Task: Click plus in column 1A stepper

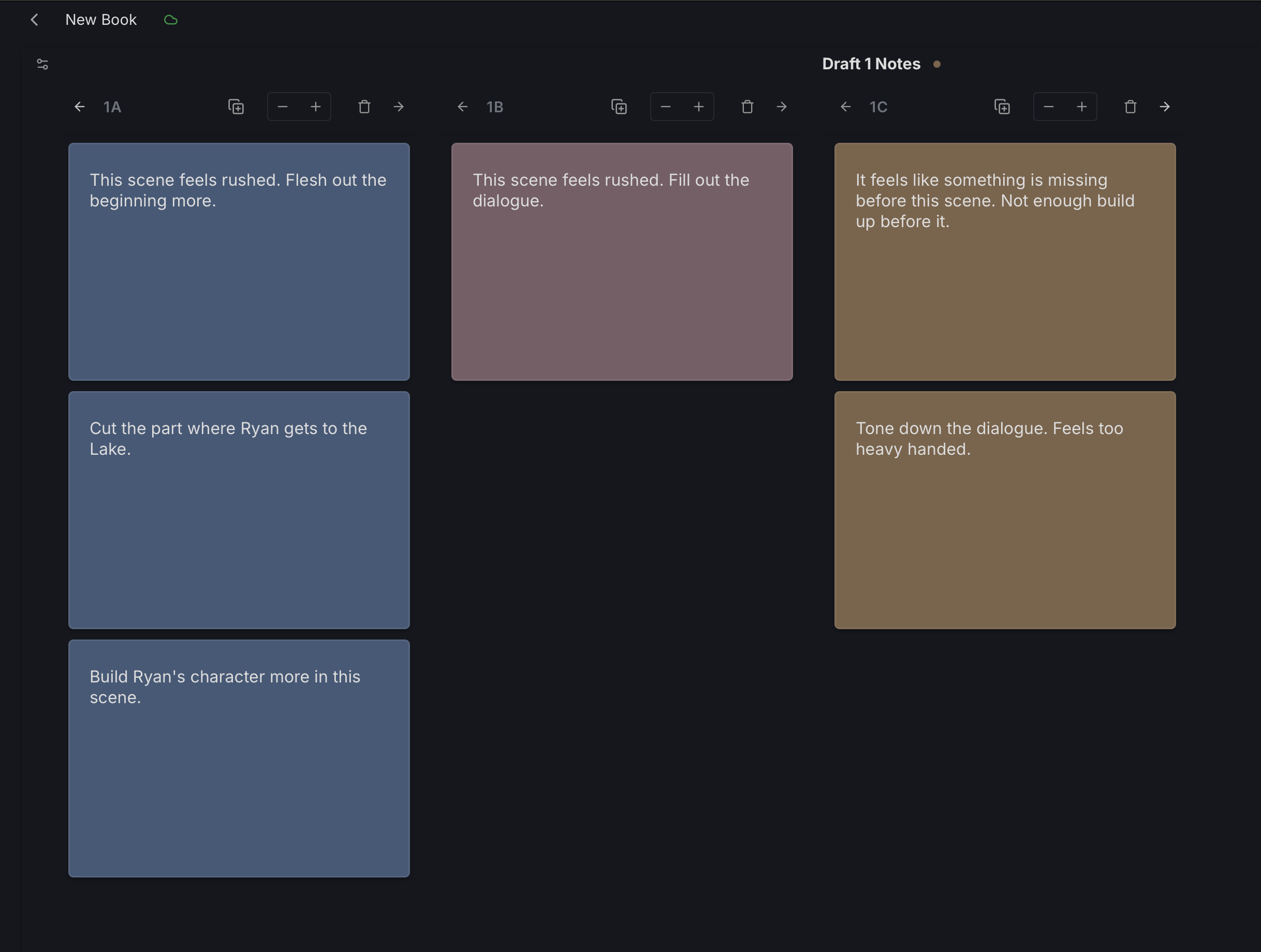Action: pyautogui.click(x=315, y=107)
